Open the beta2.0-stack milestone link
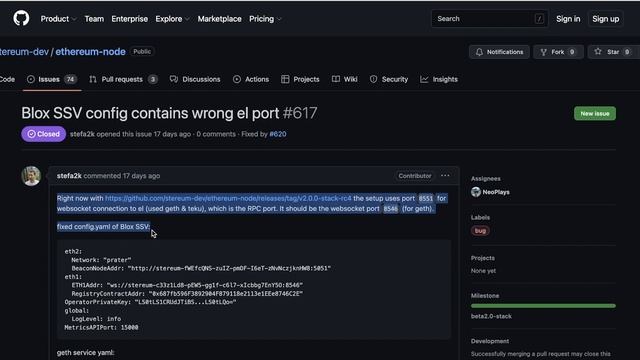640x360 pixels. (491, 316)
